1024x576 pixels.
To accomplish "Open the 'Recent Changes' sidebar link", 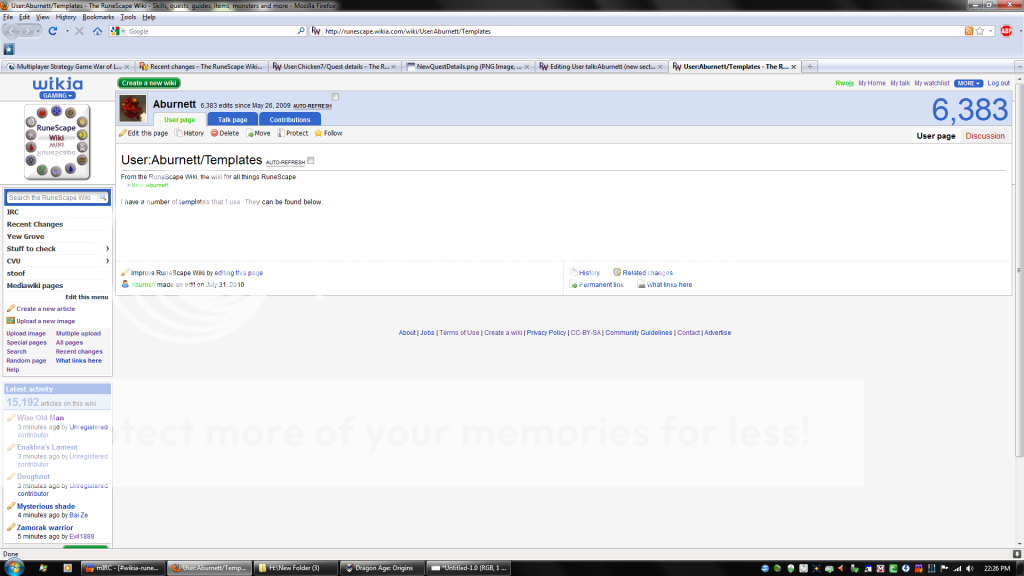I will (x=35, y=224).
